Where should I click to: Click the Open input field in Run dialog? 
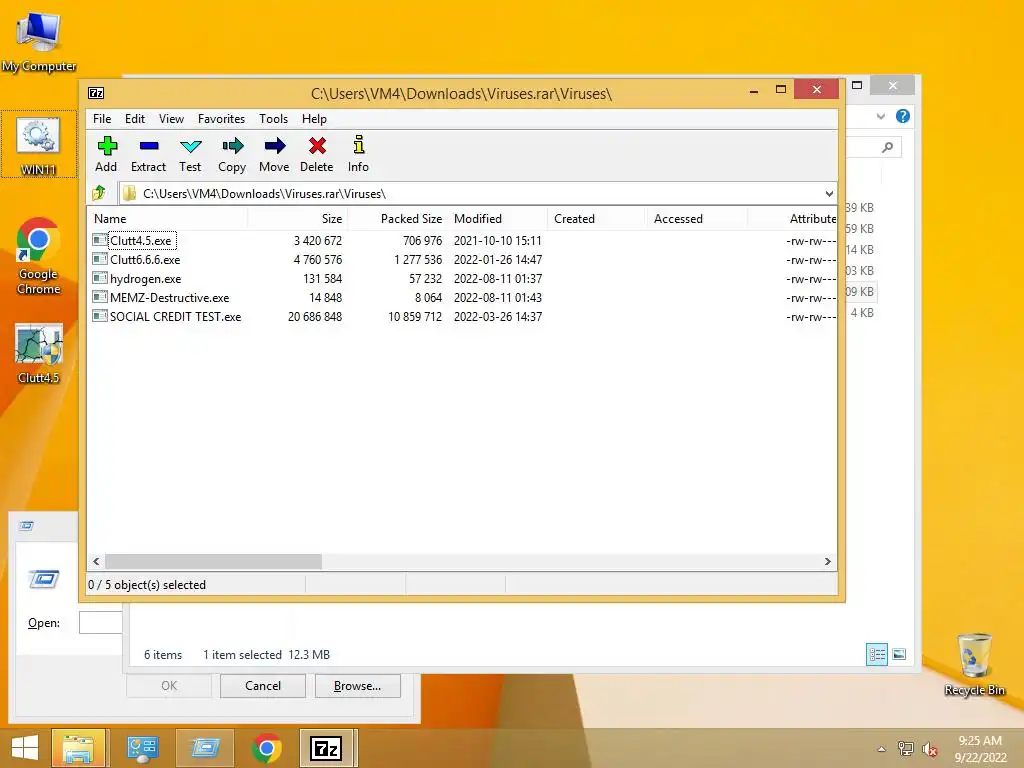pyautogui.click(x=101, y=622)
